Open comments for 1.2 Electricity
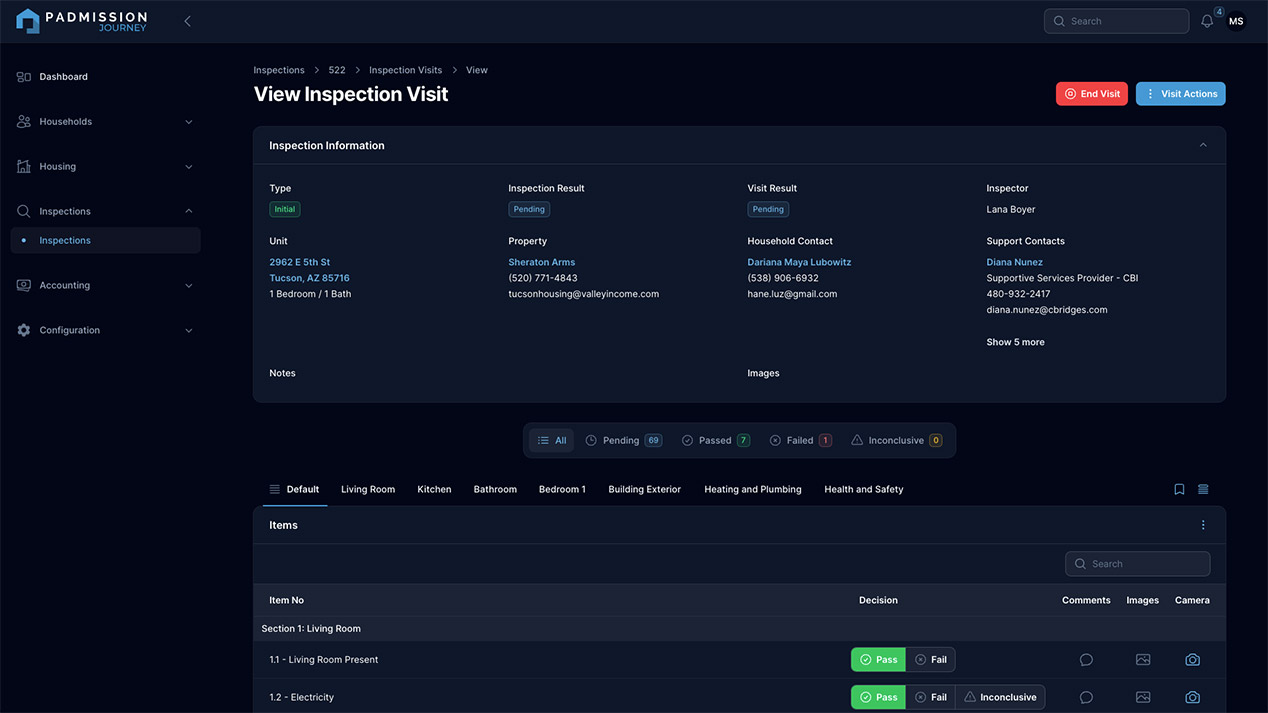The image size is (1268, 713). click(1086, 698)
